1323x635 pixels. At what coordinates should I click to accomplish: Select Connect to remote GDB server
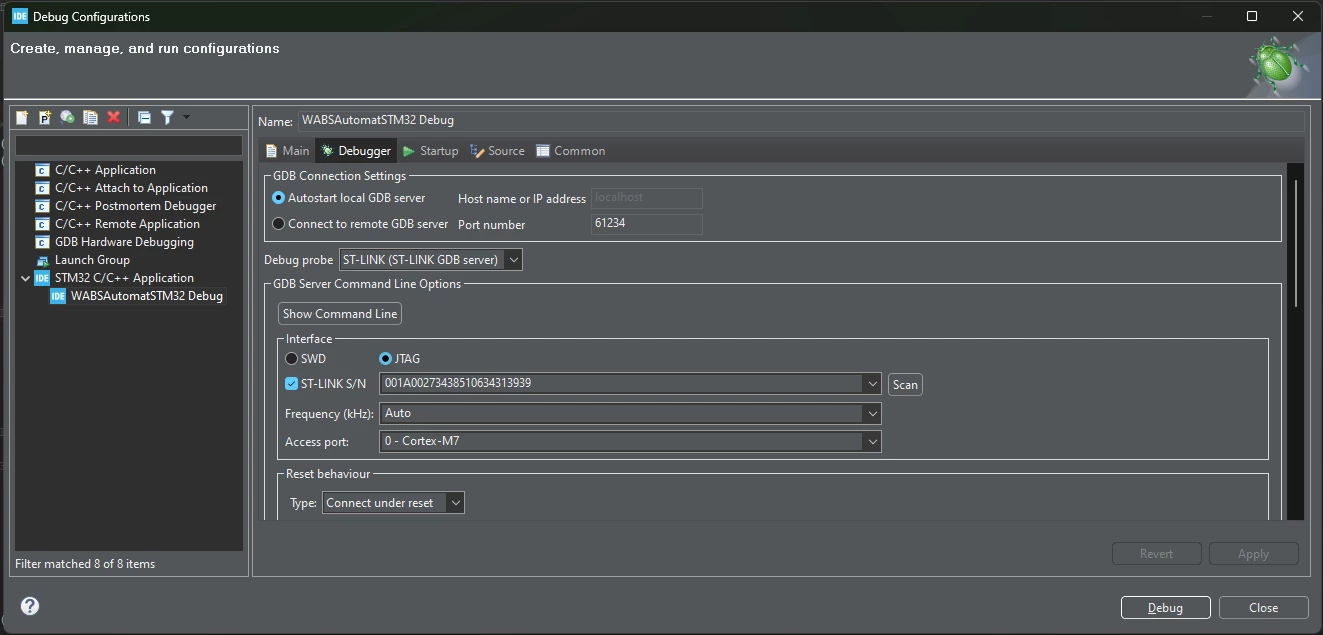click(360, 224)
